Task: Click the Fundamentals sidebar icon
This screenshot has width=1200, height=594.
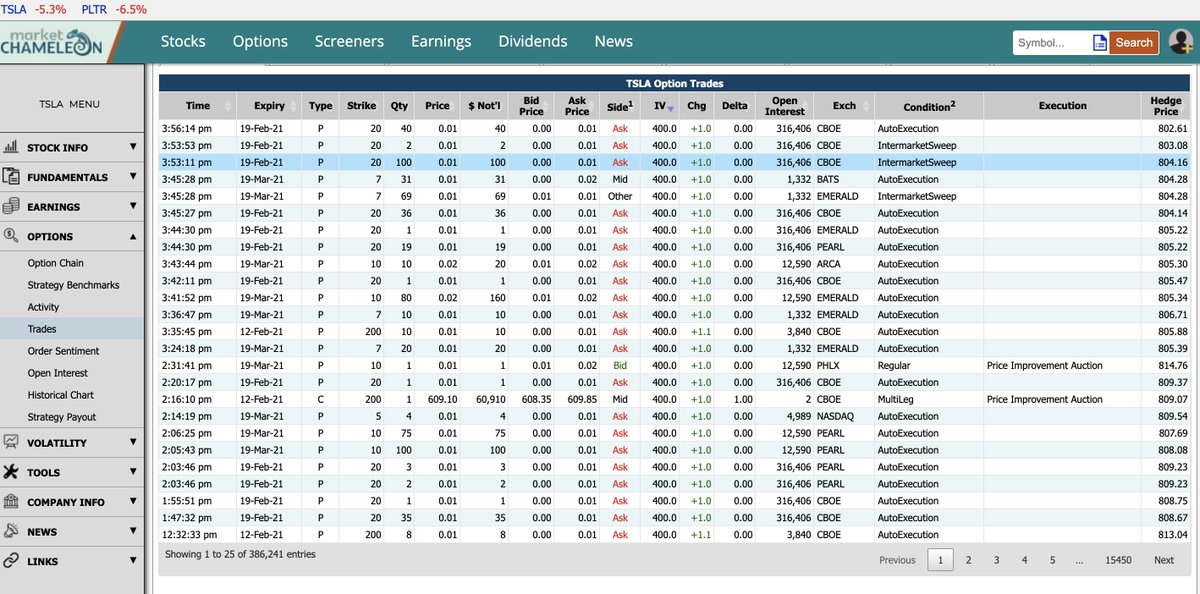Action: [x=11, y=177]
